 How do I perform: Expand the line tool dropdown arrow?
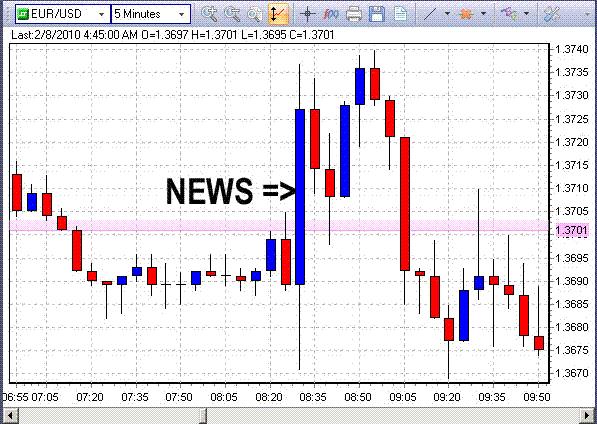pyautogui.click(x=447, y=14)
